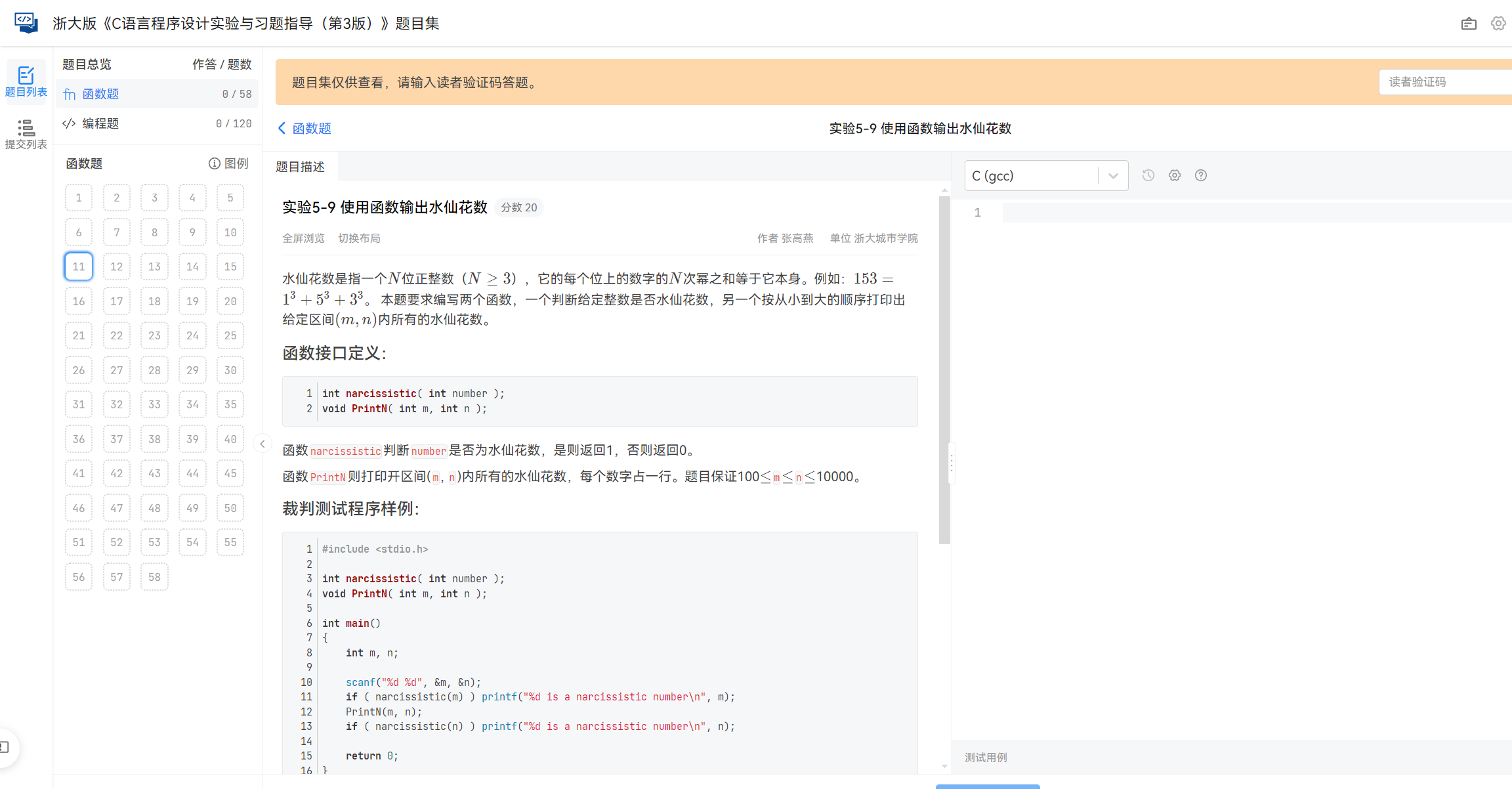Screen dimensions: 1512x789
Task: Click the 裁判测试程序样例 heading
Action: pos(350,509)
